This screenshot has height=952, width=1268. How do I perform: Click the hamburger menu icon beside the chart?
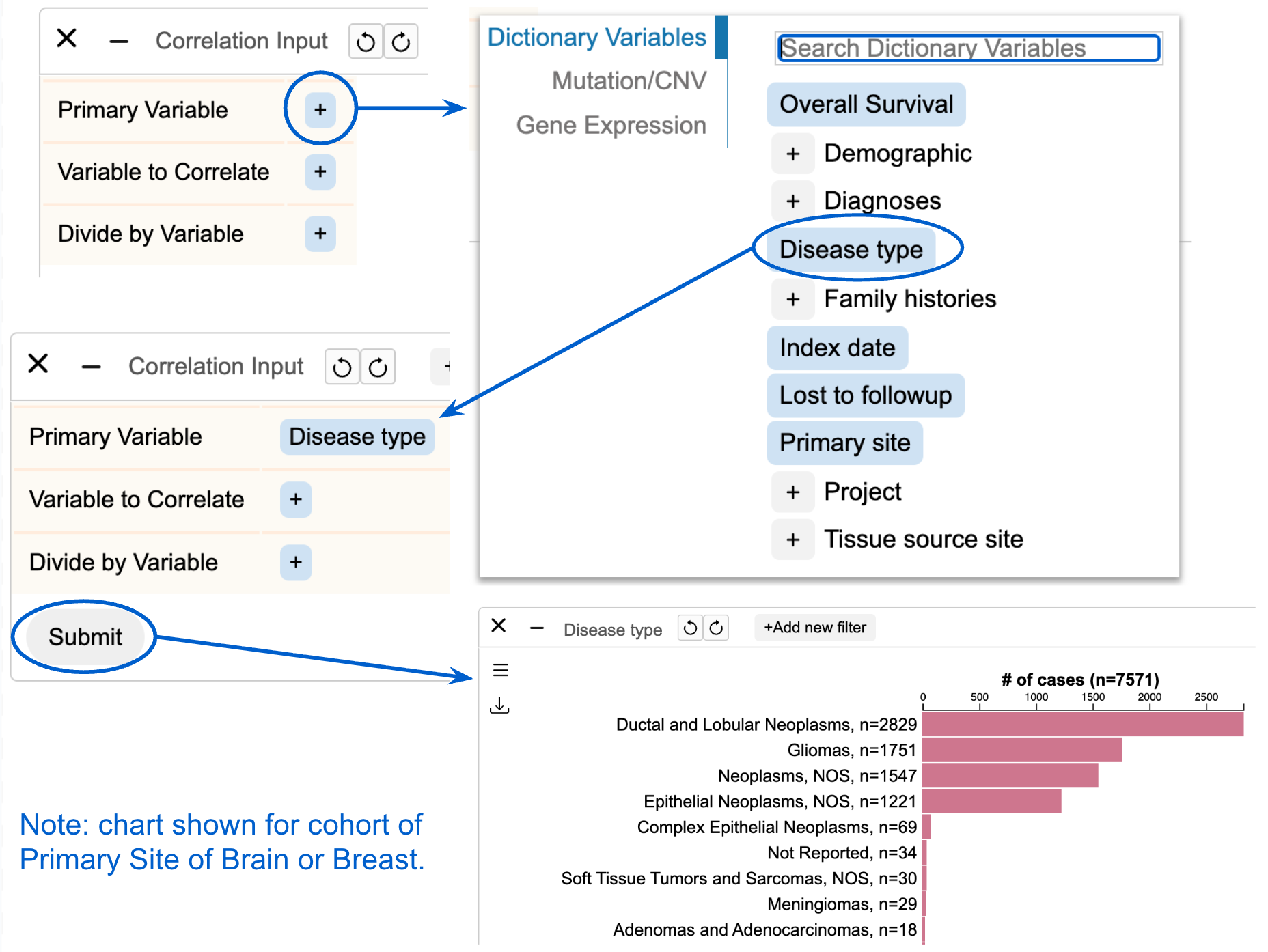point(500,670)
